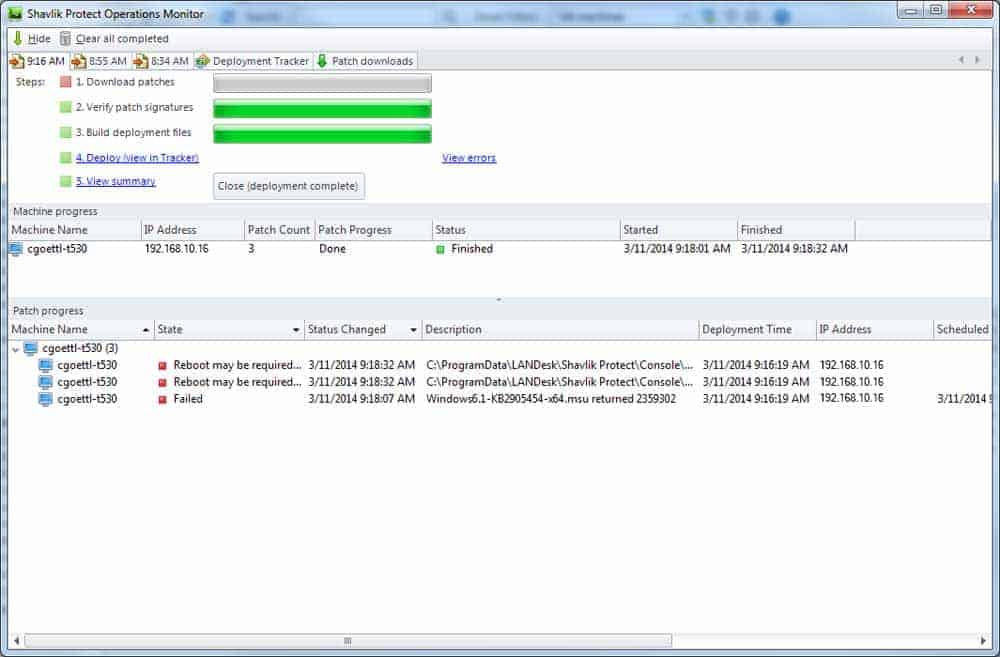Sort Machine progress by Machine Name column
Viewport: 1000px width, 657px height.
tap(75, 230)
